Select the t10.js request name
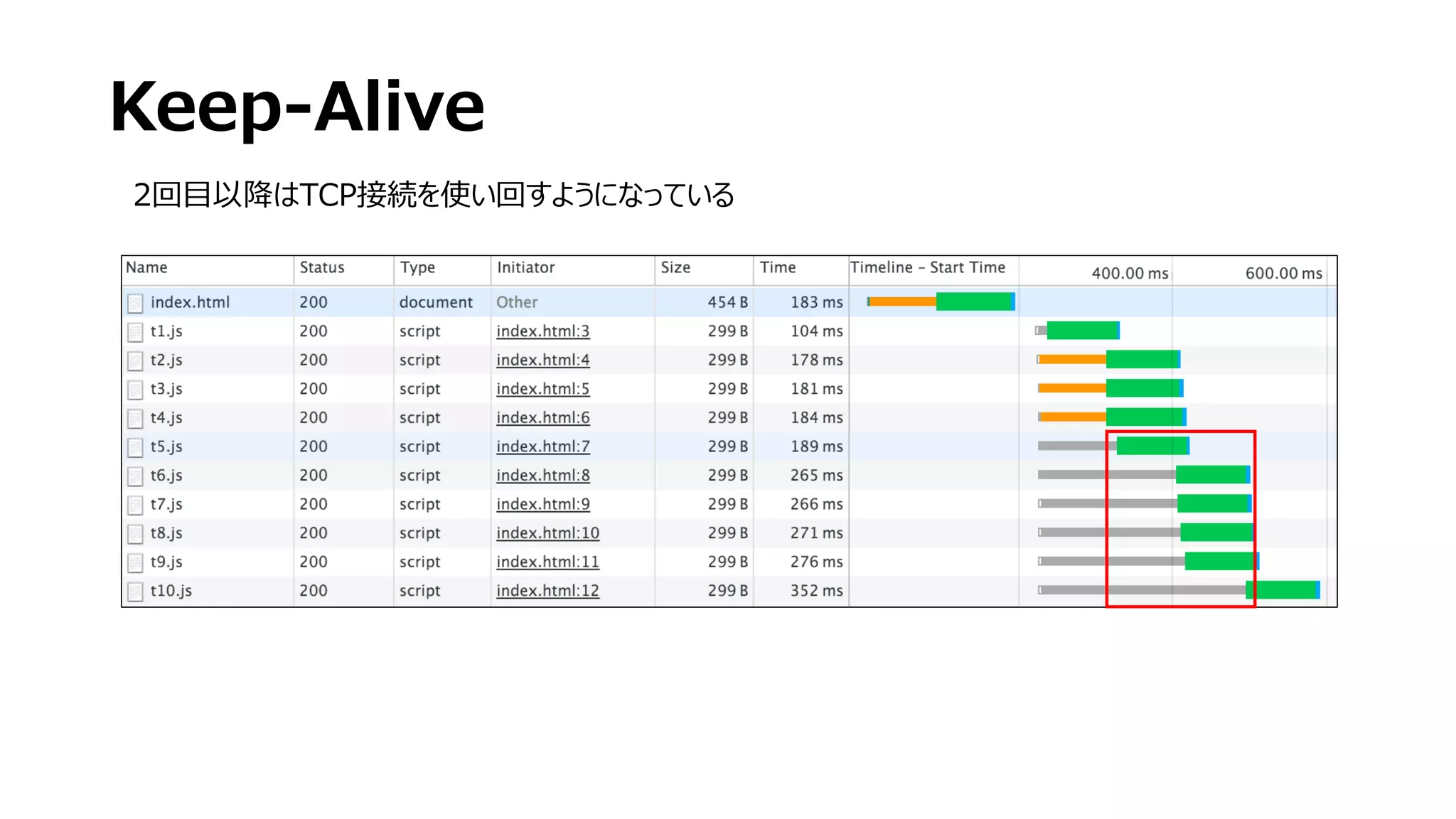Viewport: 1456px width, 819px height. point(171,591)
